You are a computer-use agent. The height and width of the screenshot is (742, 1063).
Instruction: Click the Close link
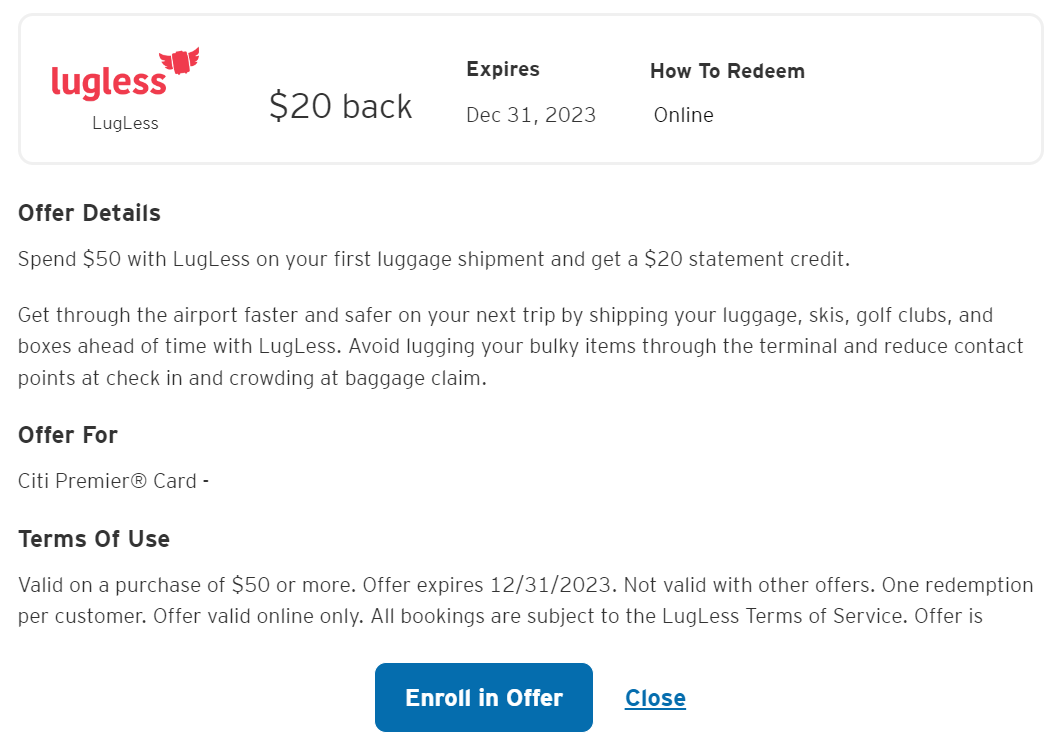click(655, 697)
